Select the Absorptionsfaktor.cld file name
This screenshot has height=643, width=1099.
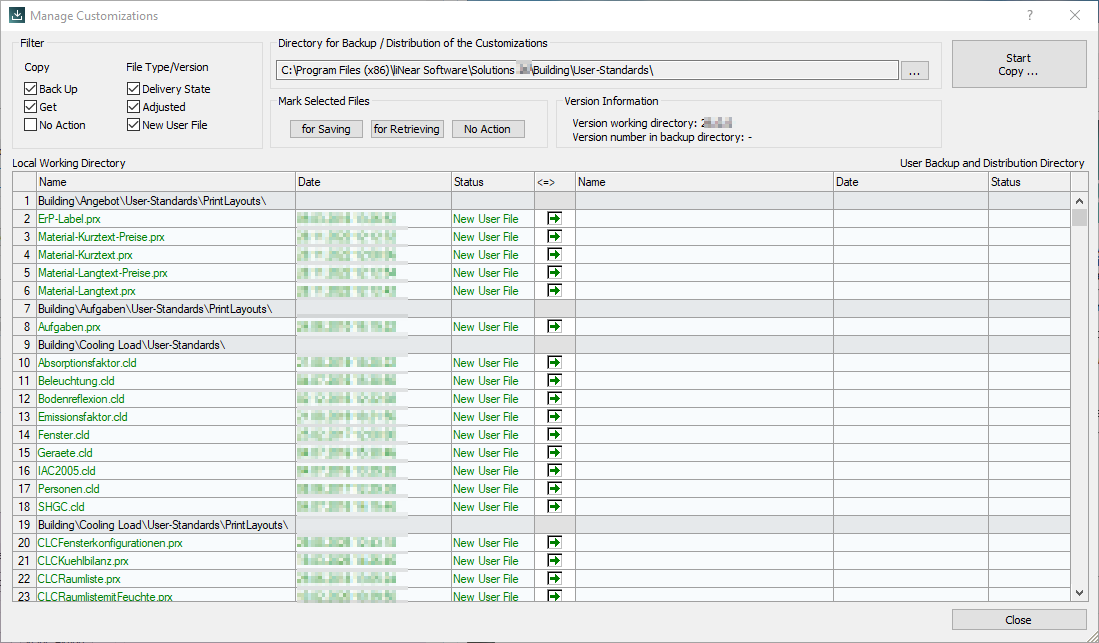coord(87,363)
